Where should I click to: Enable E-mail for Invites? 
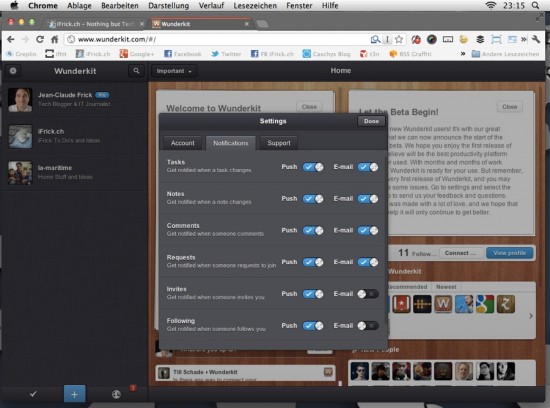368,294
